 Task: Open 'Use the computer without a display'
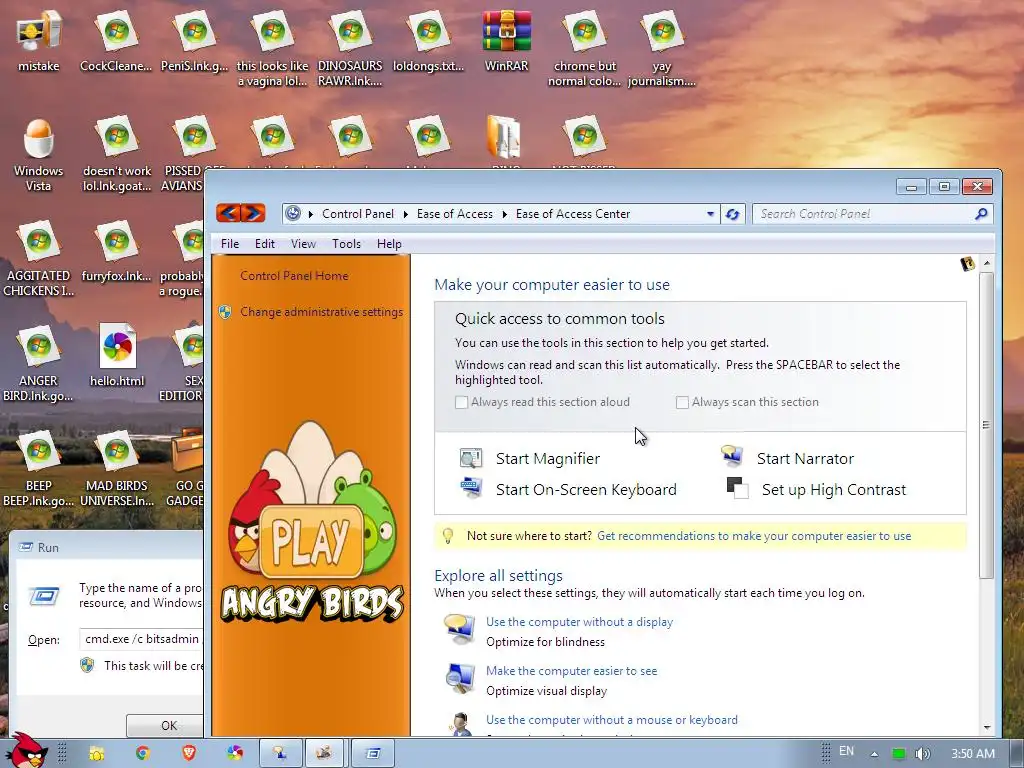tap(579, 622)
